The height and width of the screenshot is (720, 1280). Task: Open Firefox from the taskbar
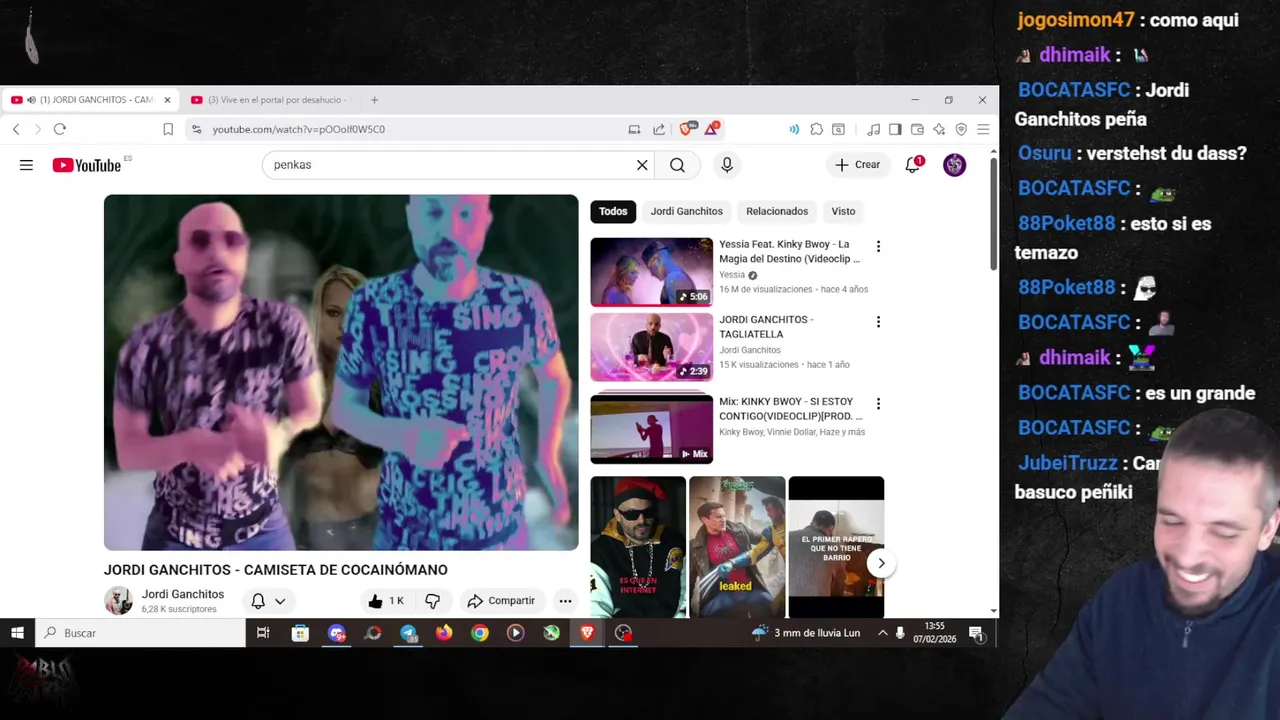(x=444, y=633)
